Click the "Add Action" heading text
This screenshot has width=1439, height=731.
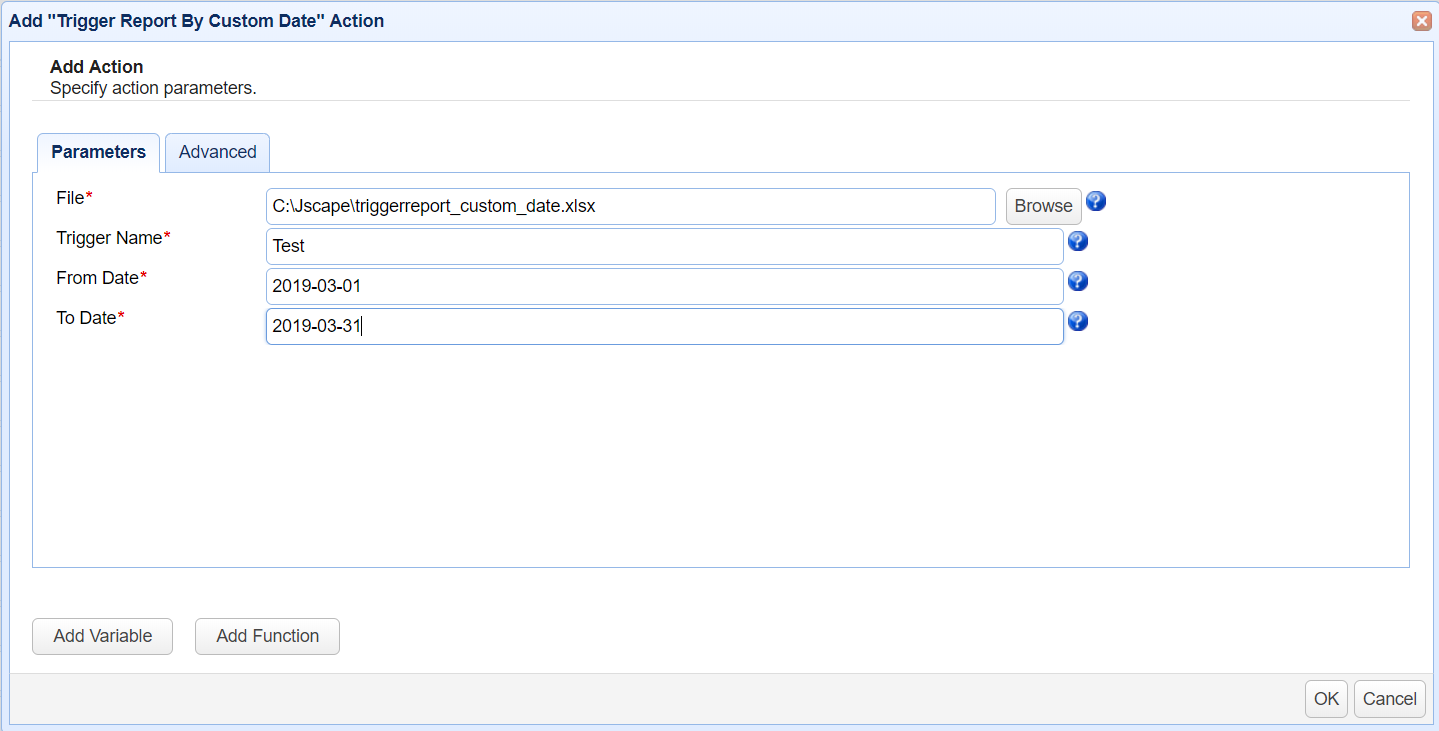pos(96,67)
